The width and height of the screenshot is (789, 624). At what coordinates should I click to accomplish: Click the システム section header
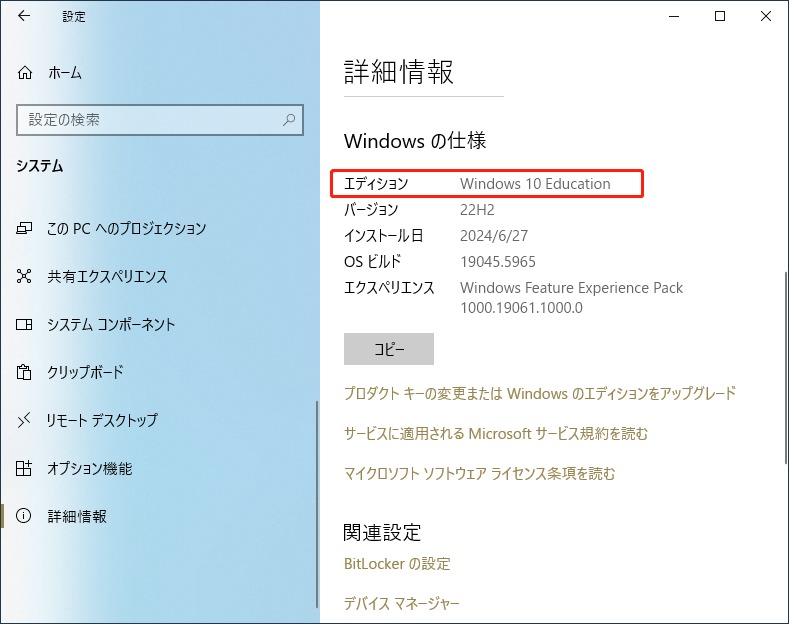(x=40, y=166)
